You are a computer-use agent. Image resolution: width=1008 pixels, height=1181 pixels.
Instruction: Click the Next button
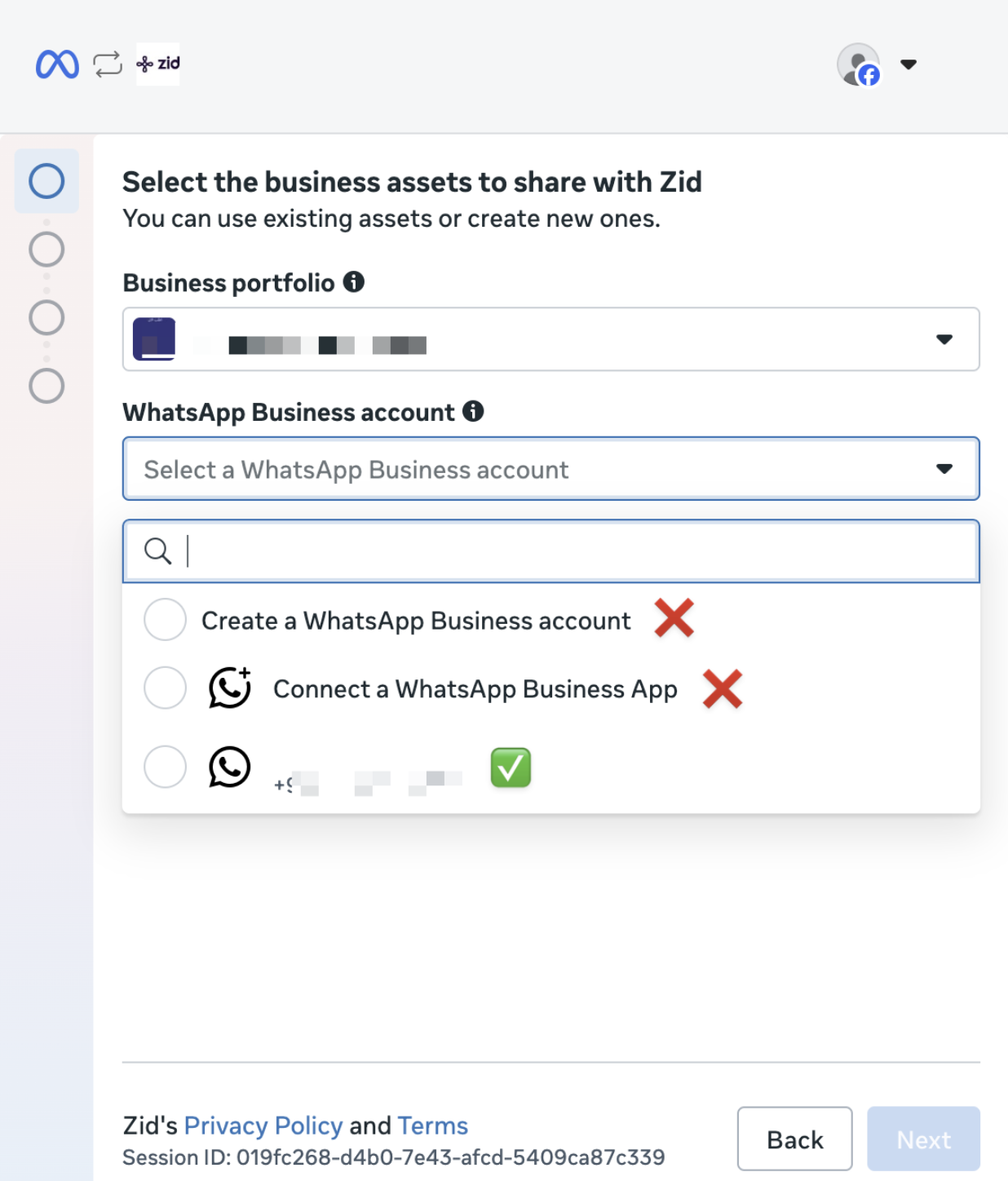click(924, 1139)
